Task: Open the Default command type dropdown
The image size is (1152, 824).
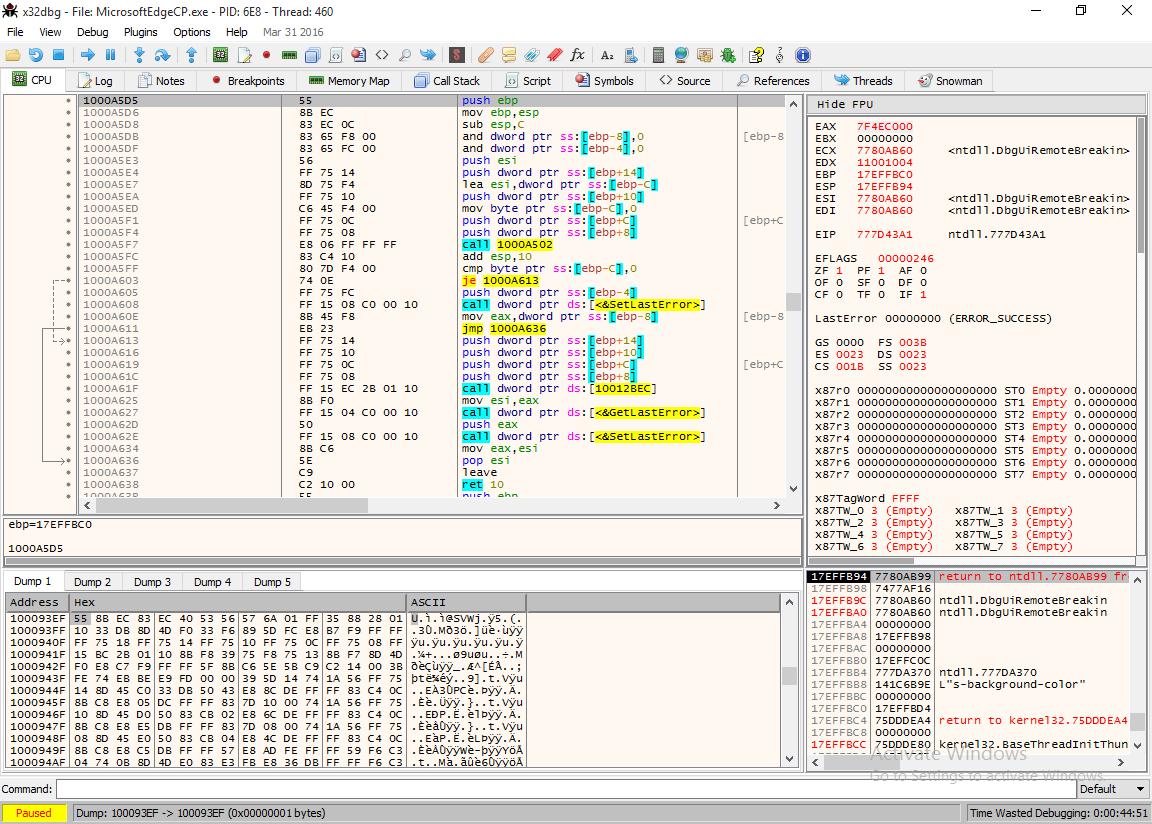Action: pos(1110,789)
